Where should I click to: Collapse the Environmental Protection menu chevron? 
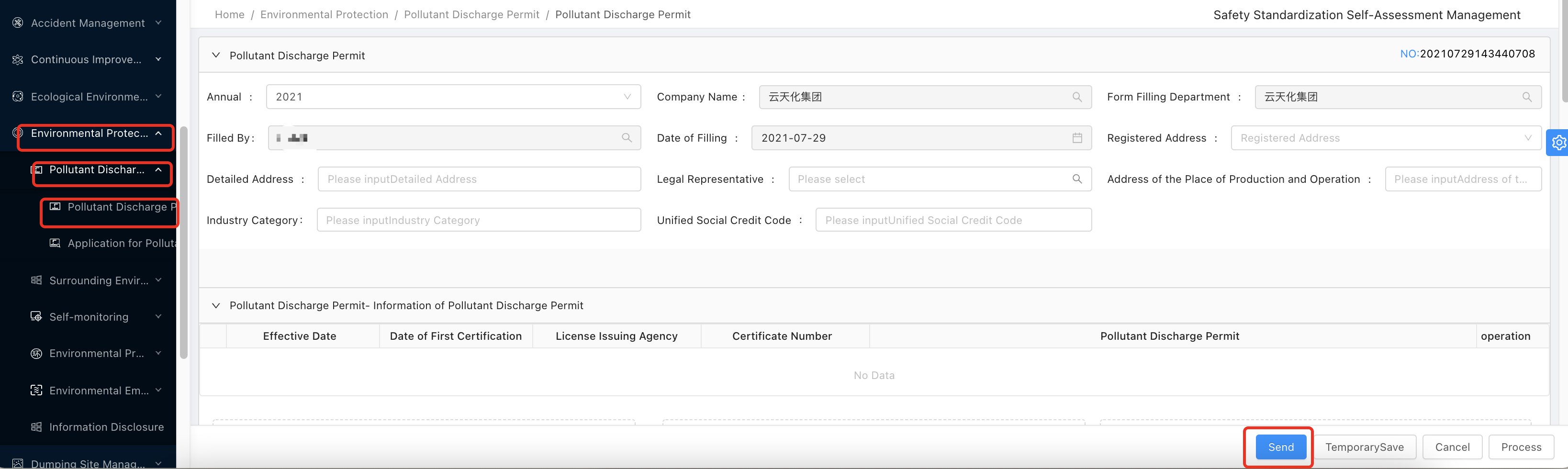point(158,133)
